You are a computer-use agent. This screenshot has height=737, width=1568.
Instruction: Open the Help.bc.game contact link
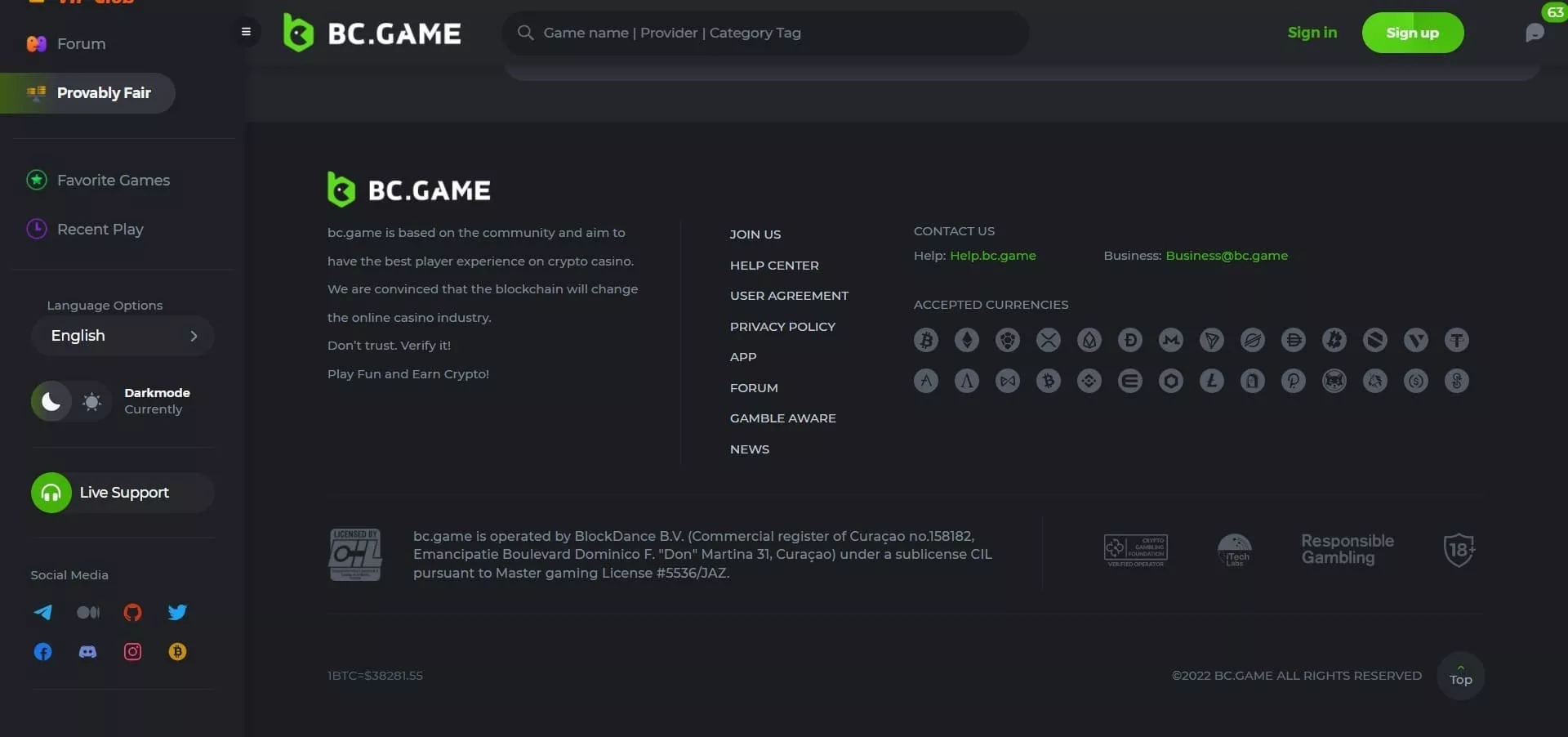click(x=992, y=256)
